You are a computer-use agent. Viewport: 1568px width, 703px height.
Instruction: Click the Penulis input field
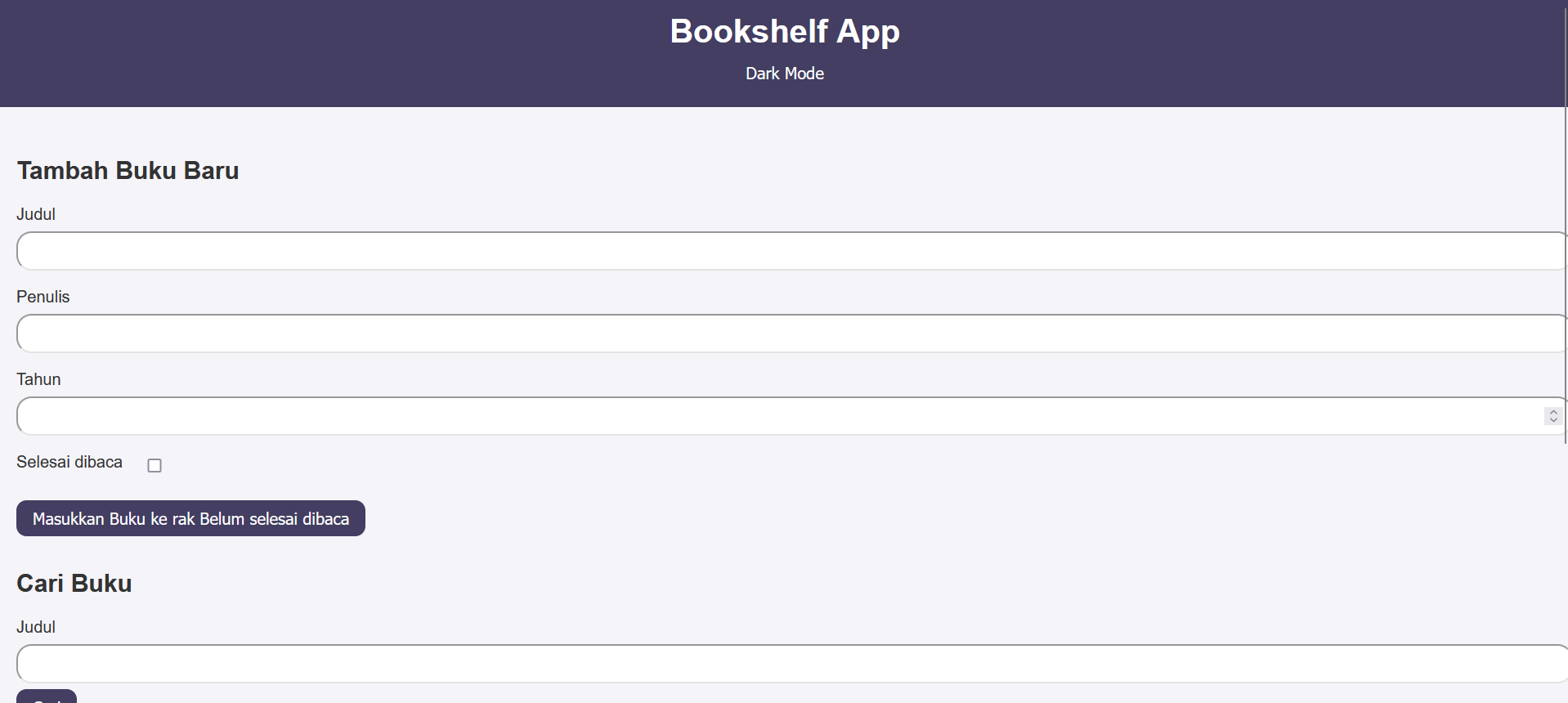[736, 334]
